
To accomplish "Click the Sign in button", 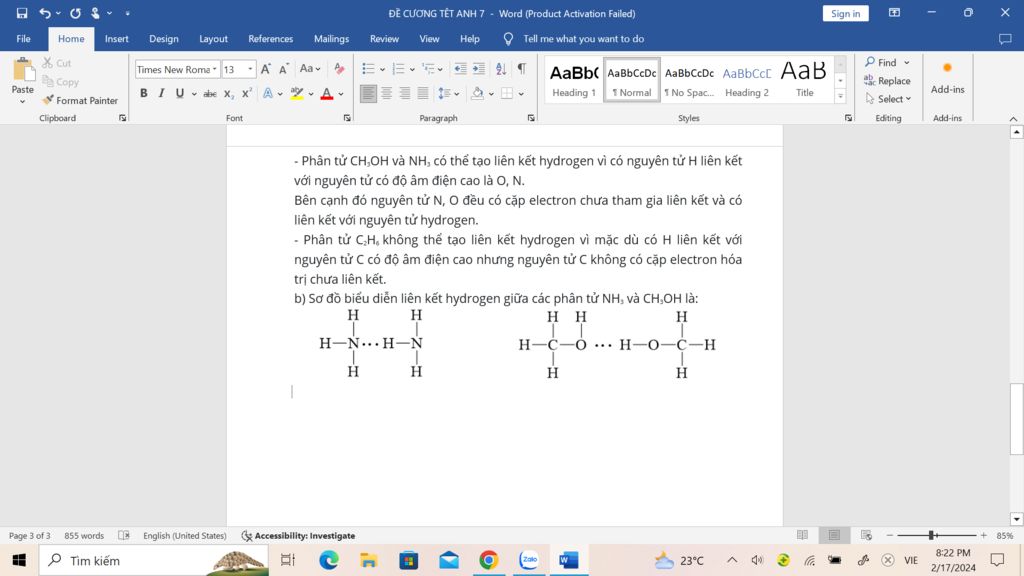I will coord(845,13).
